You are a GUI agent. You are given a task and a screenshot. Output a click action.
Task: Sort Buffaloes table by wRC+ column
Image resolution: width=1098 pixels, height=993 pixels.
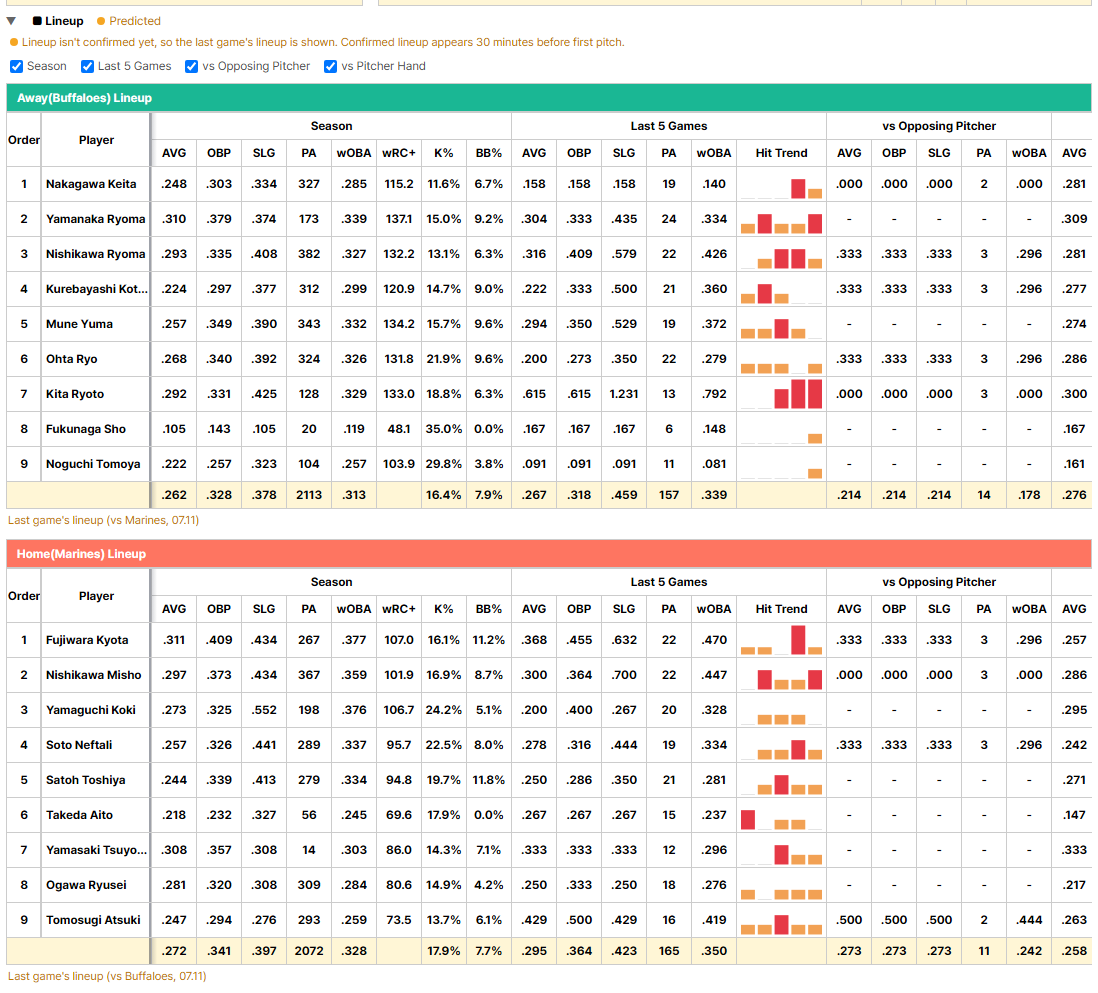coord(398,153)
